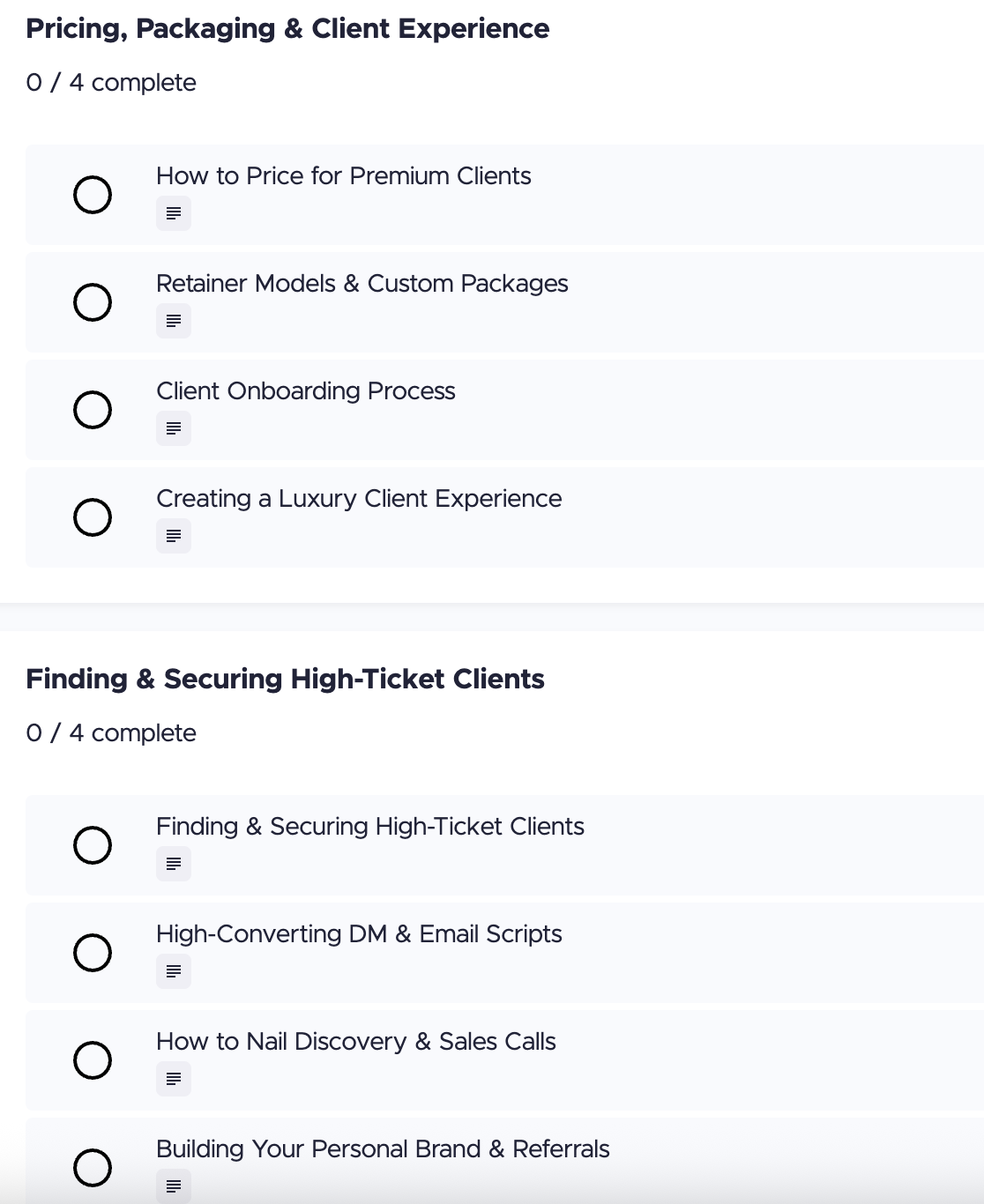Click the Finding & Securing High-Ticket Clients section heading
The width and height of the screenshot is (984, 1204).
coord(286,679)
